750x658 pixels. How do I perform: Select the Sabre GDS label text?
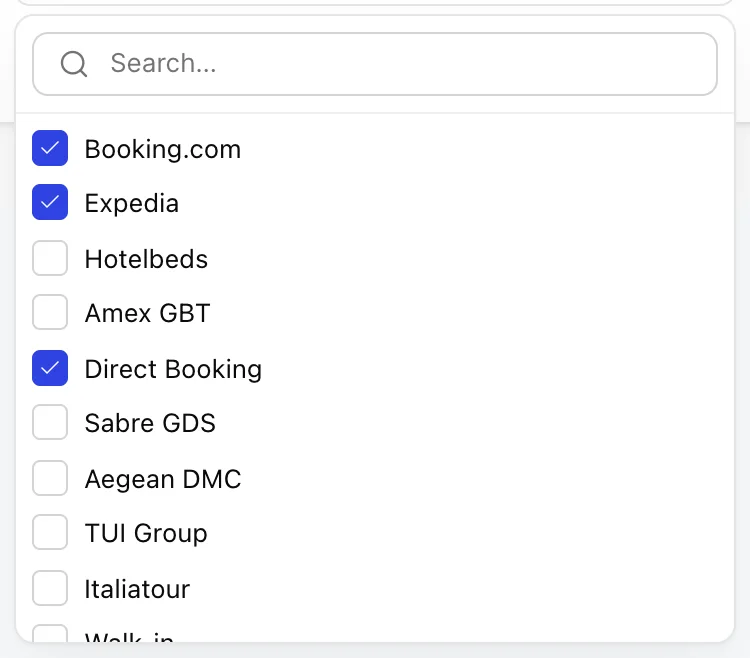[x=150, y=423]
